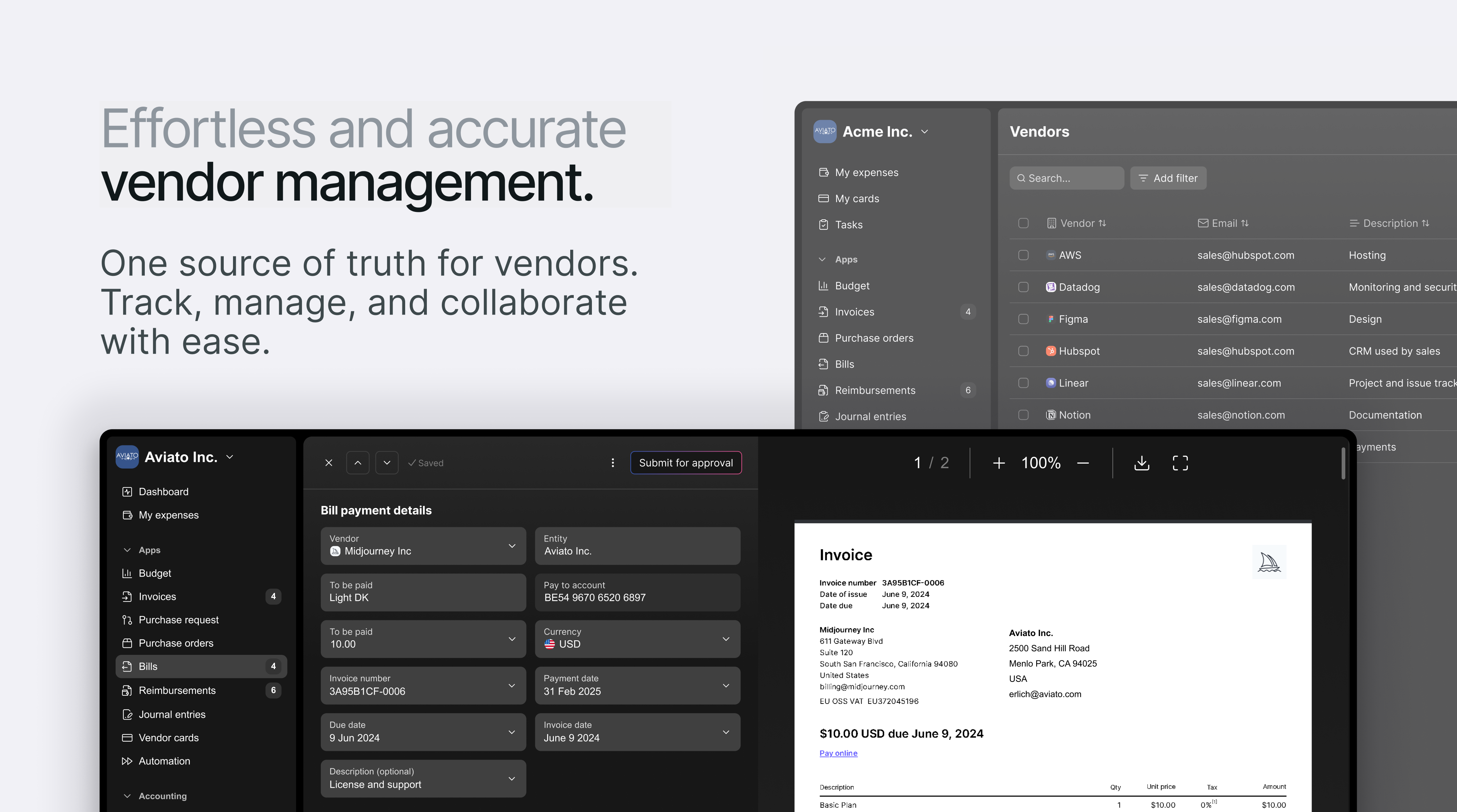Screen dimensions: 1457x812
Task: Go to next bill with down arrow
Action: pyautogui.click(x=387, y=463)
